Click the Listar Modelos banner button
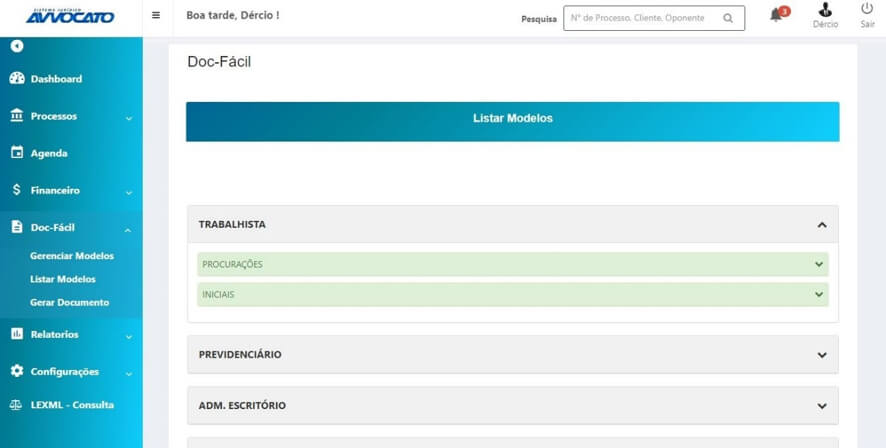The height and width of the screenshot is (448, 886). 512,119
